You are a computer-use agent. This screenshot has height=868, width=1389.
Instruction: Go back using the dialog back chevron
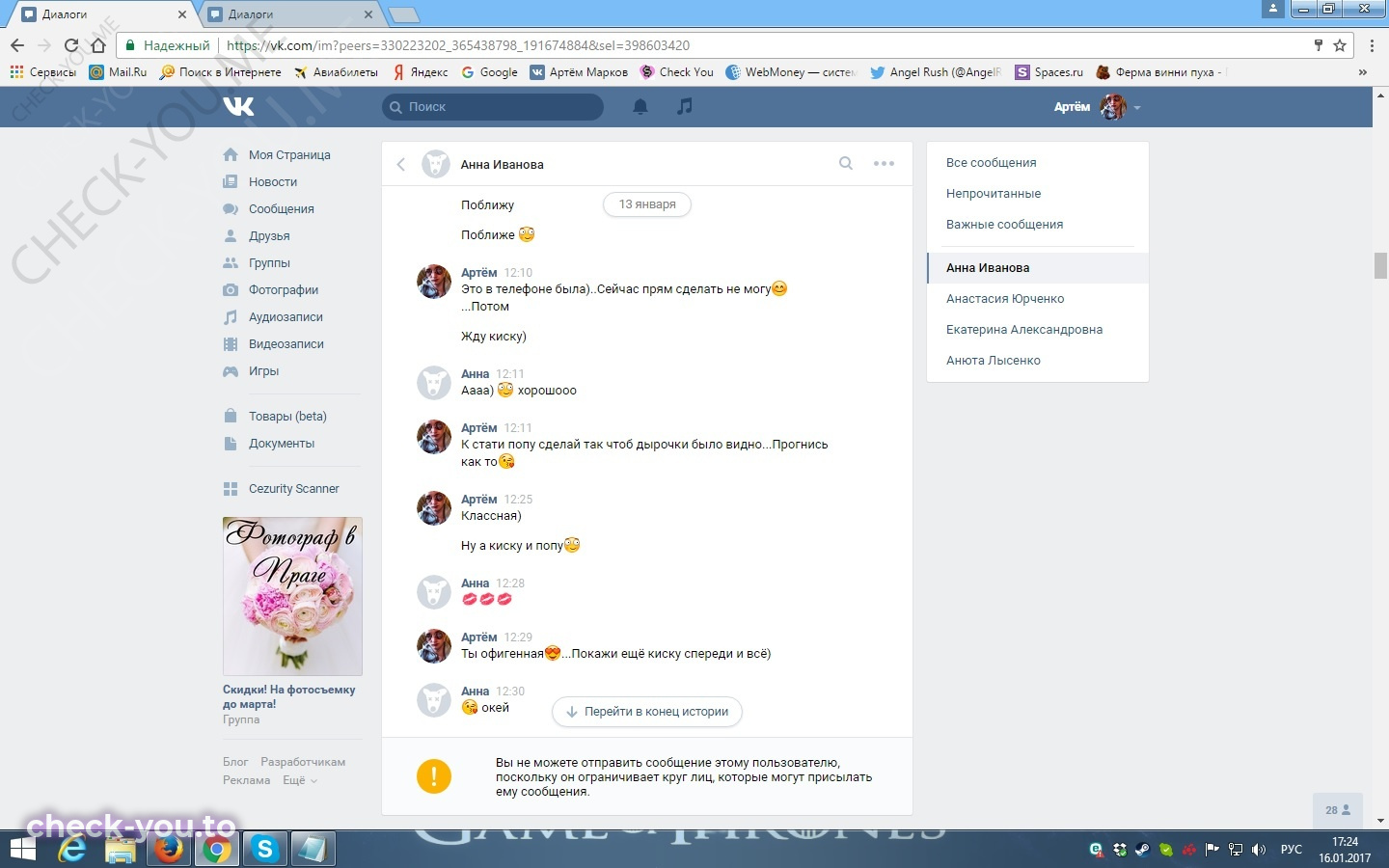(401, 165)
